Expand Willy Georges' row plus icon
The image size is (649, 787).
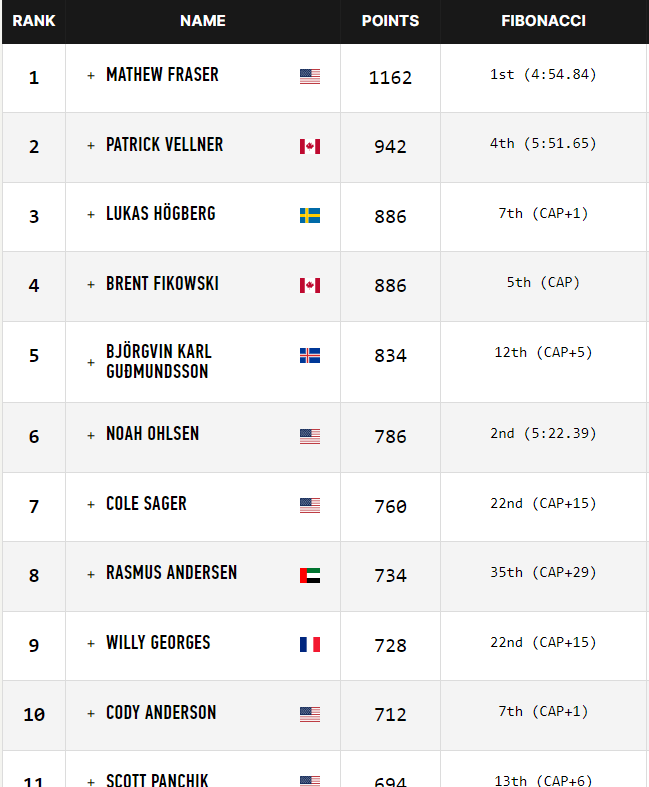(91, 644)
